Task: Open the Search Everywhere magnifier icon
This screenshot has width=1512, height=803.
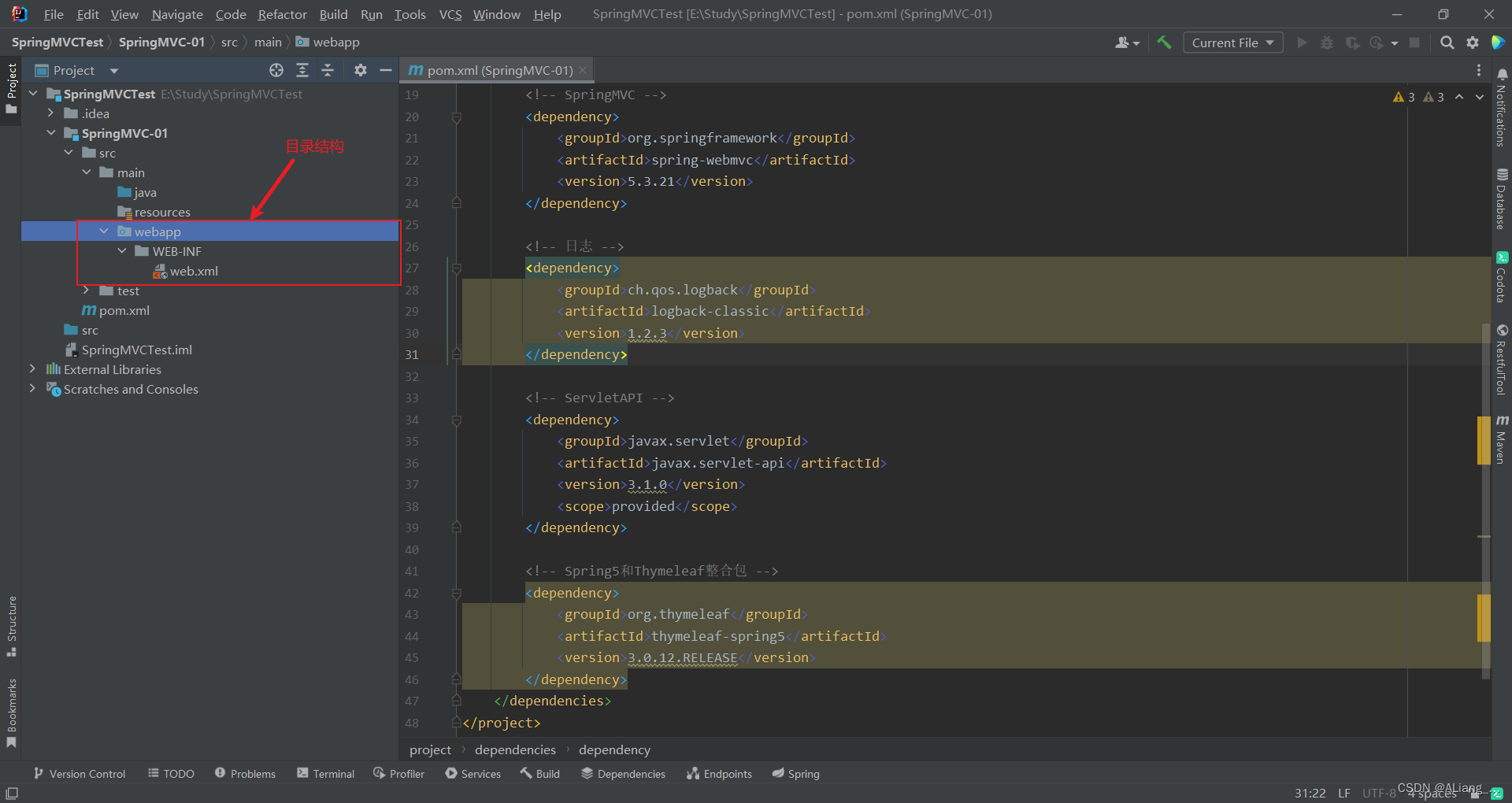Action: (x=1447, y=43)
